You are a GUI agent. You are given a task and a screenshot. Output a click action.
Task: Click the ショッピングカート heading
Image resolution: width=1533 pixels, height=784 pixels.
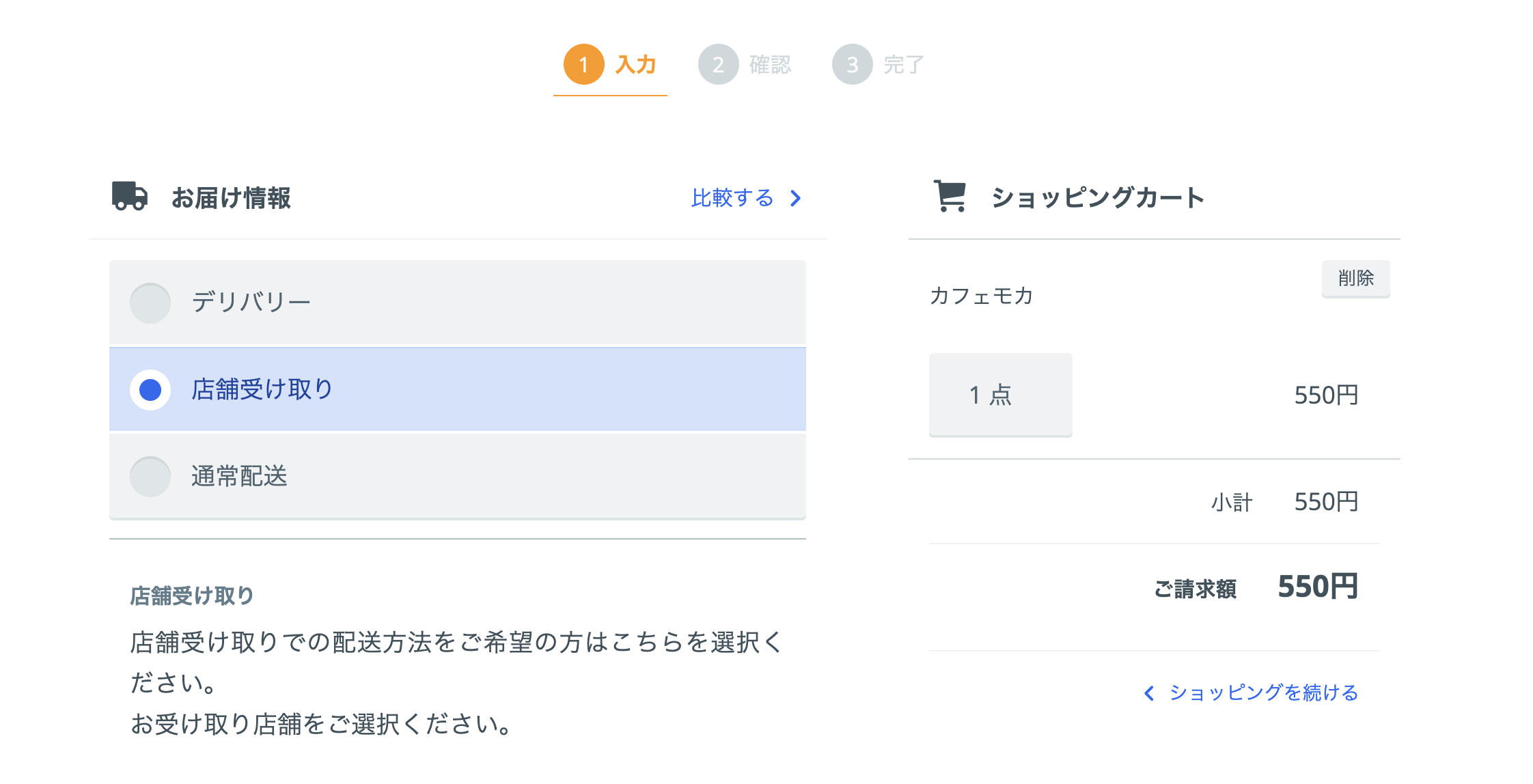(x=1097, y=198)
